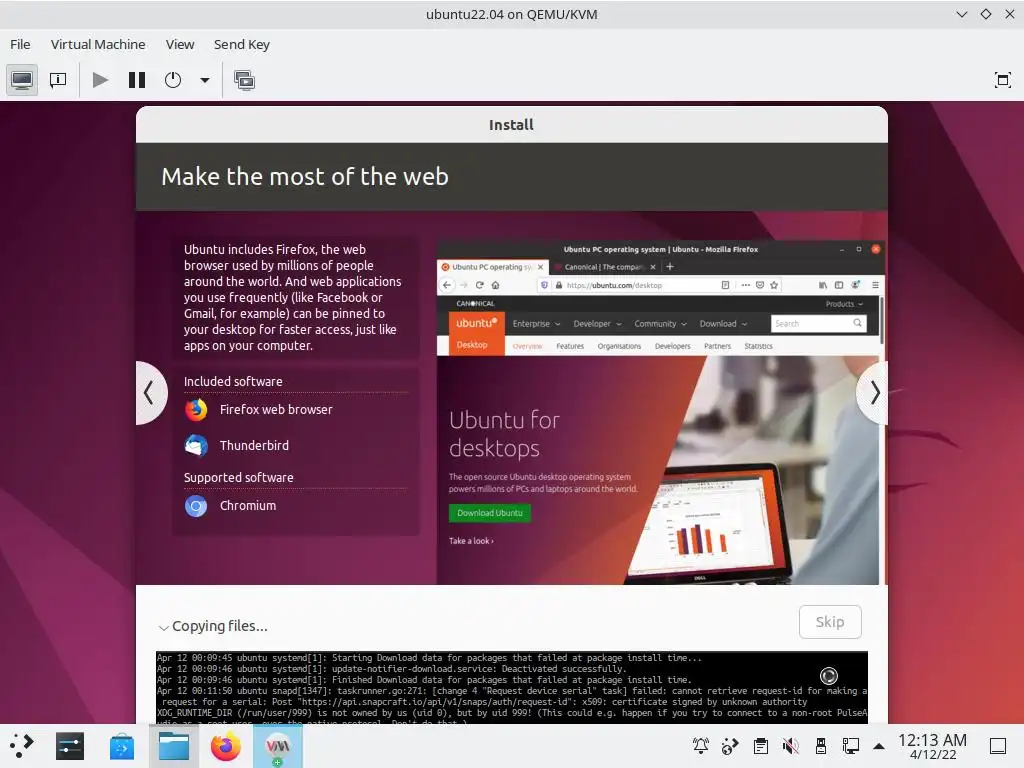Open Discover software center in taskbar
This screenshot has height=768, width=1024.
(x=121, y=746)
